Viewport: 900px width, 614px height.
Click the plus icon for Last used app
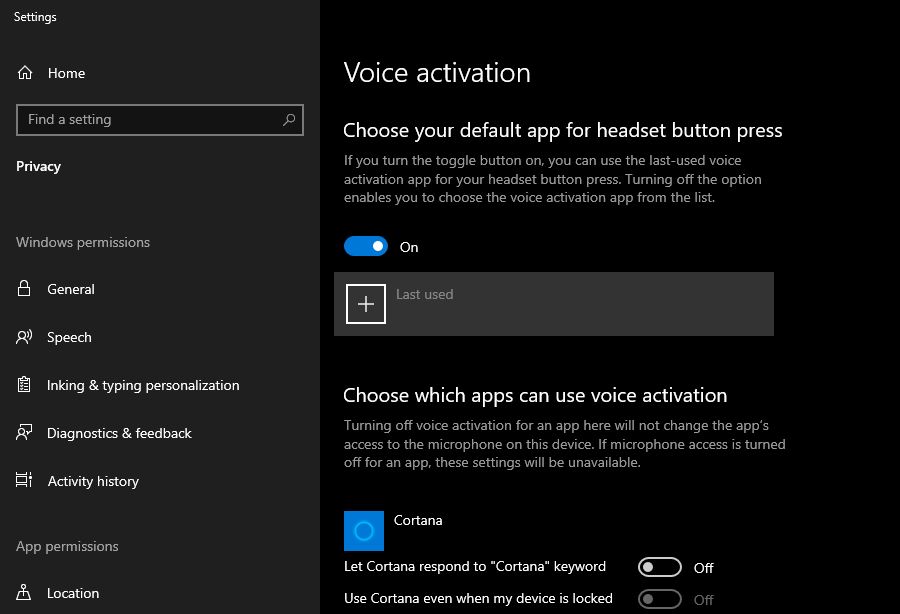click(x=366, y=304)
